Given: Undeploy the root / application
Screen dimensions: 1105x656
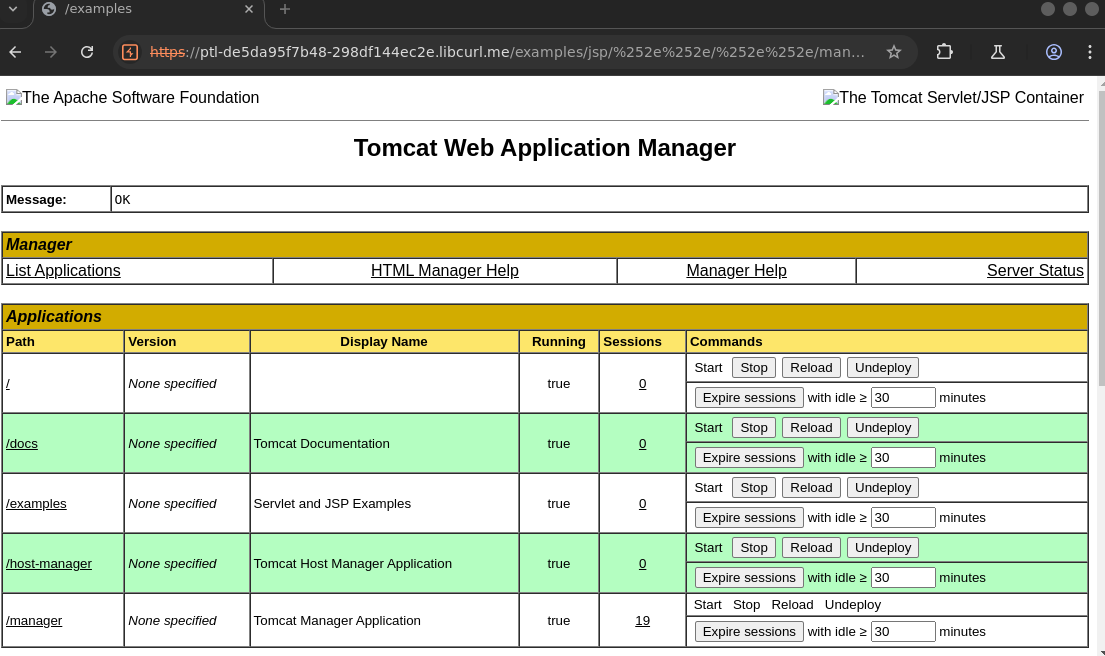Looking at the screenshot, I should point(882,367).
